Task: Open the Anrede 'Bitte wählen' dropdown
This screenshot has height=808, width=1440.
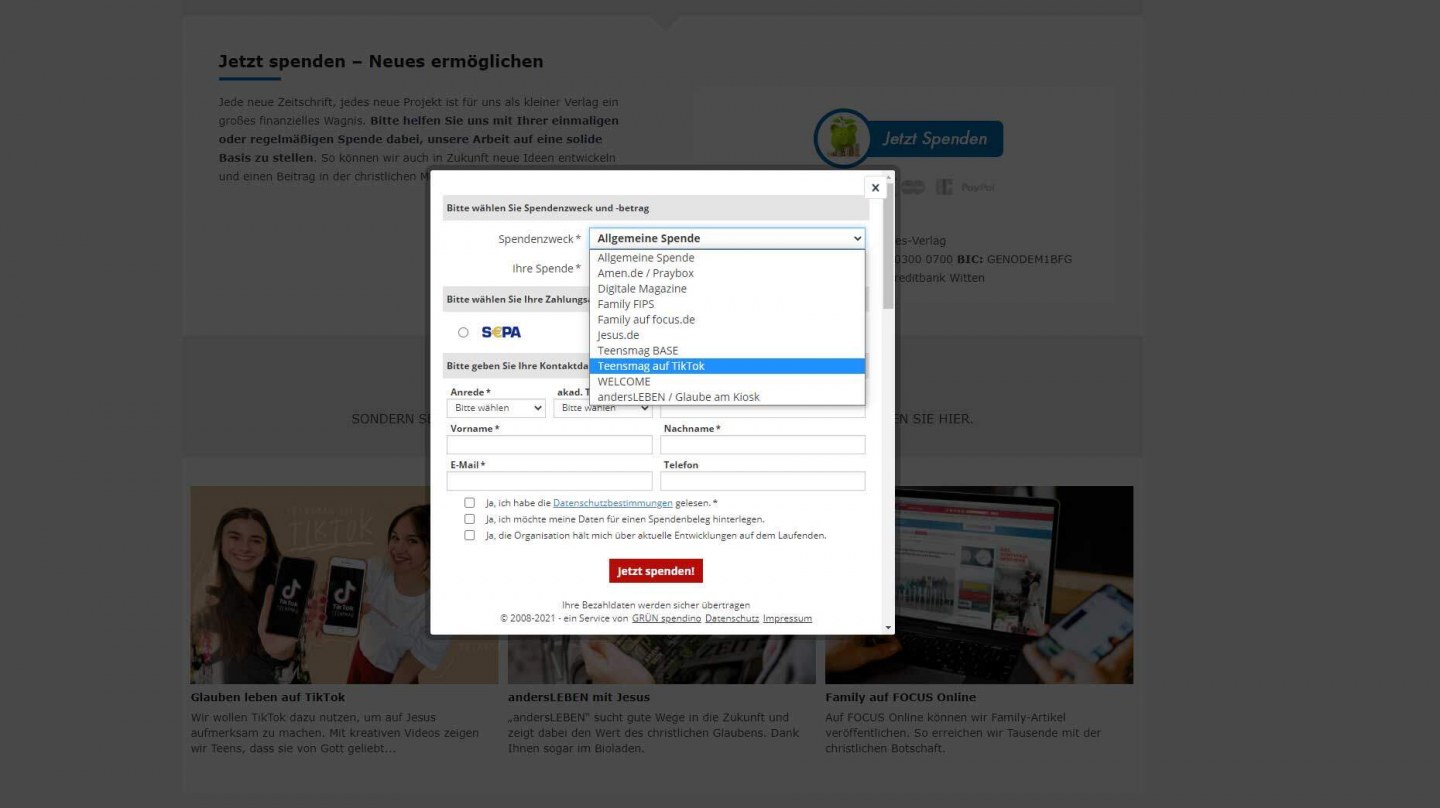Action: (496, 408)
